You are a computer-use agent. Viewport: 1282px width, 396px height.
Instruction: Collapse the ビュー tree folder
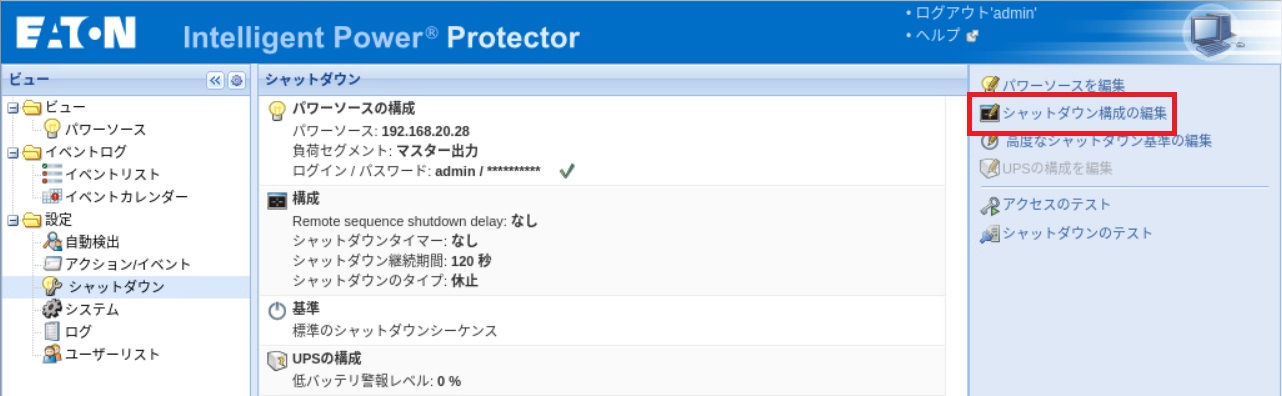(12, 107)
